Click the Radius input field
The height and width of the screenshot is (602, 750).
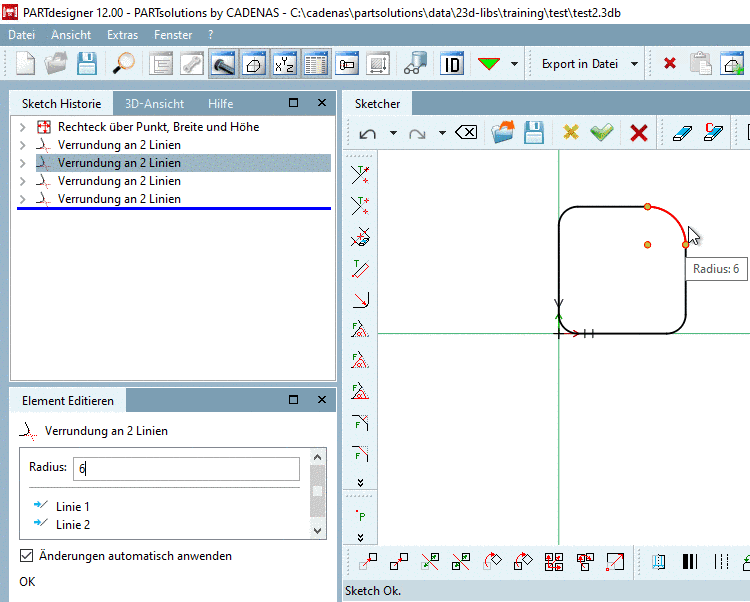186,468
